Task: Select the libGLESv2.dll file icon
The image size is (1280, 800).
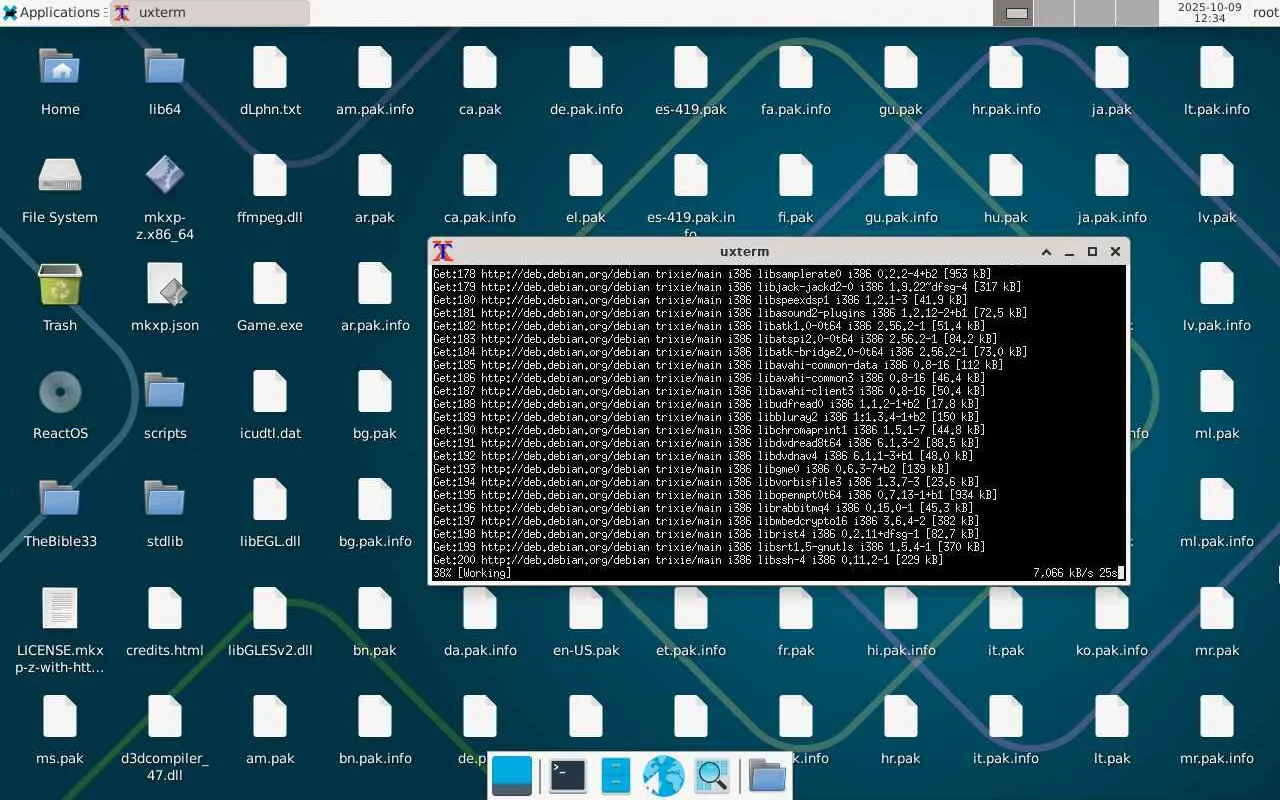Action: [270, 609]
